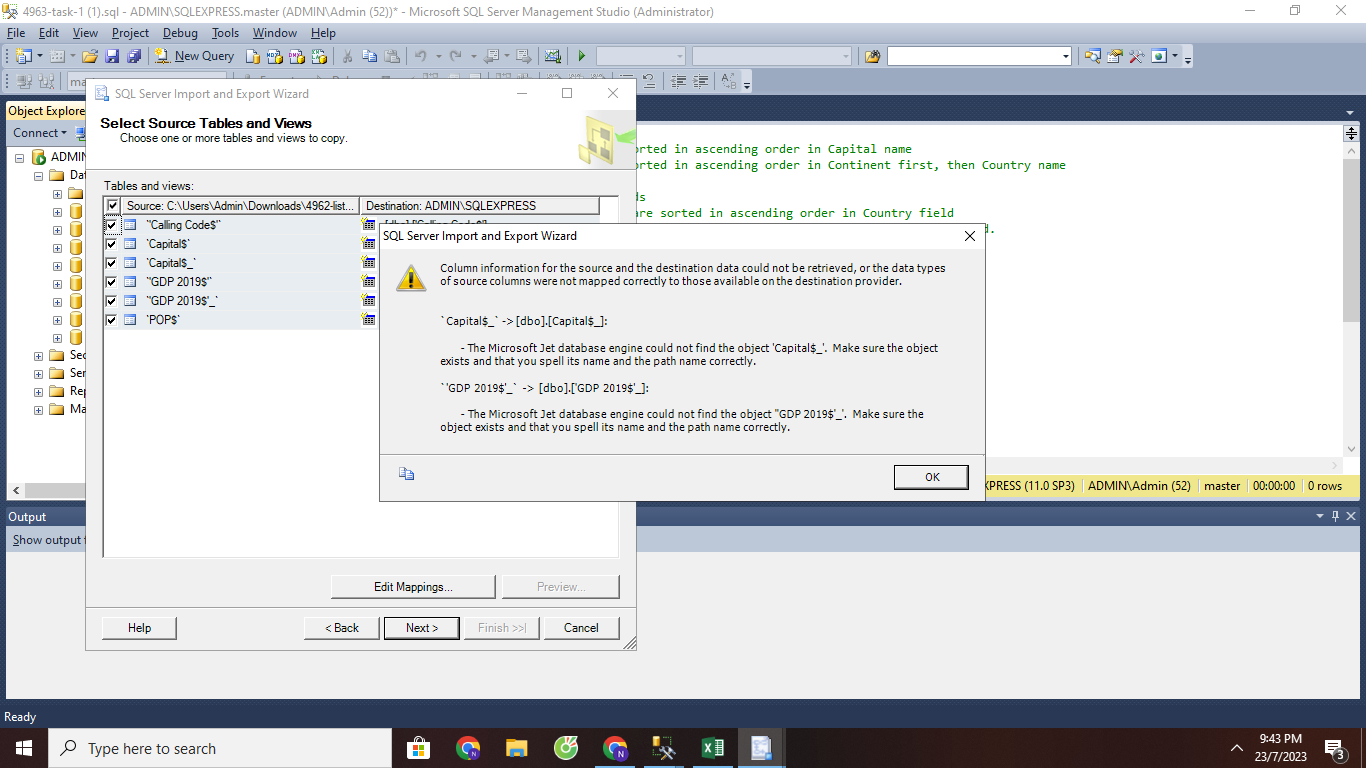Toggle the select-all source tables checkbox
The width and height of the screenshot is (1366, 768).
pyautogui.click(x=113, y=206)
